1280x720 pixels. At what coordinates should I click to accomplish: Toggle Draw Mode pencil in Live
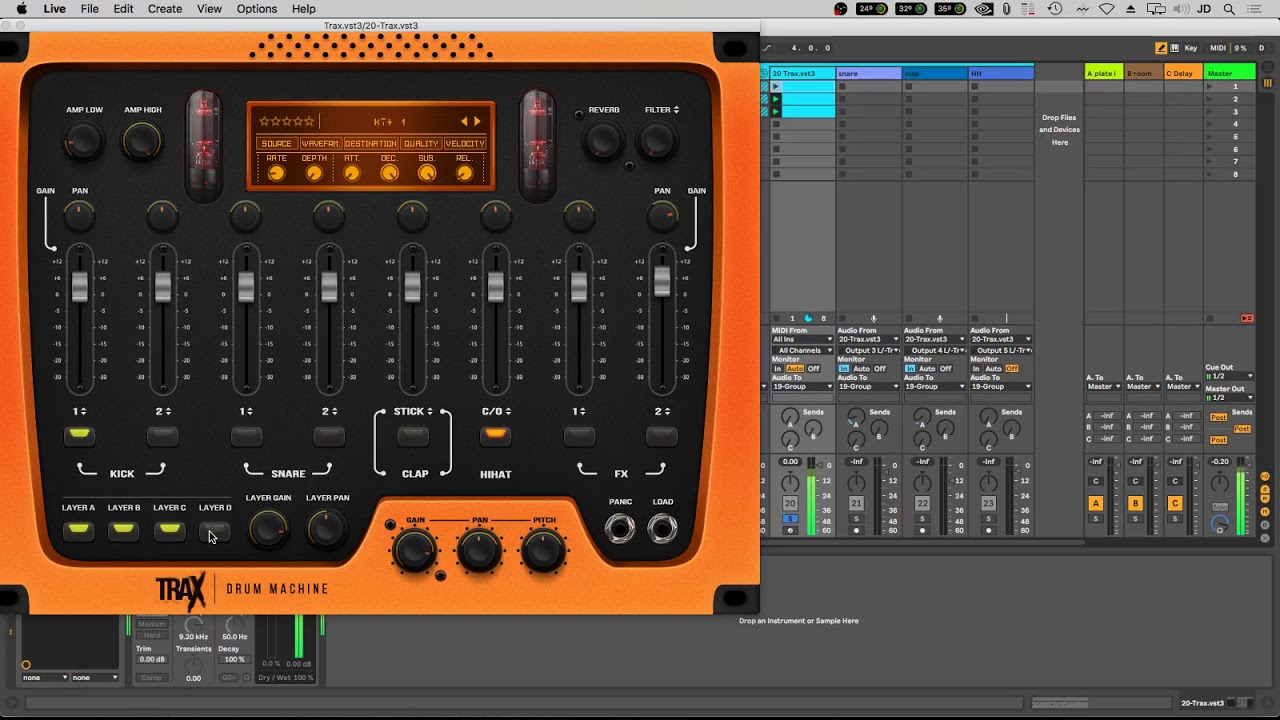1161,48
